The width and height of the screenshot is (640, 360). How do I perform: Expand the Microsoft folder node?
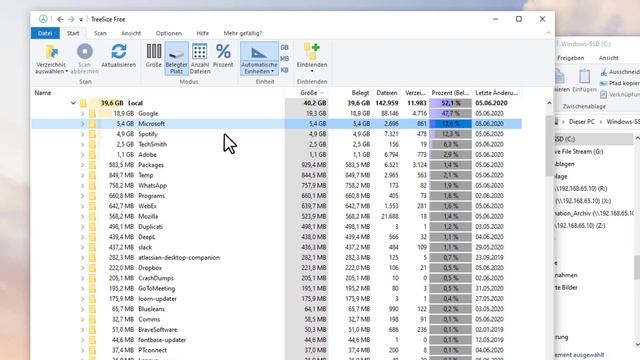82,124
